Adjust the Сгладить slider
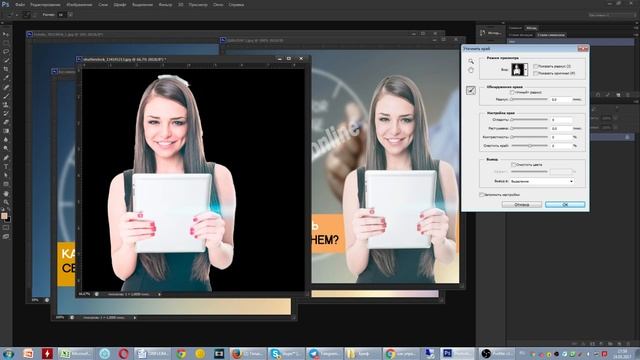 click(529, 120)
